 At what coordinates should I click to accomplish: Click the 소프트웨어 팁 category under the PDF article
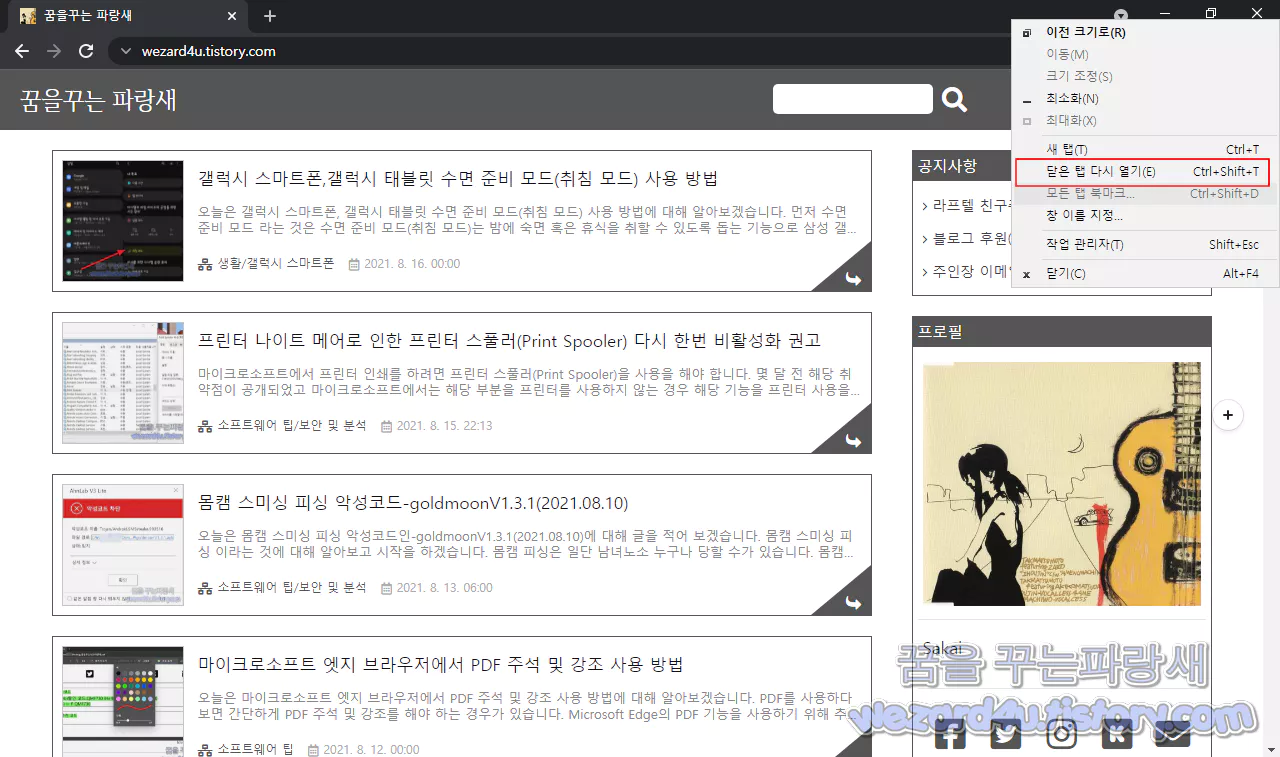click(x=255, y=749)
